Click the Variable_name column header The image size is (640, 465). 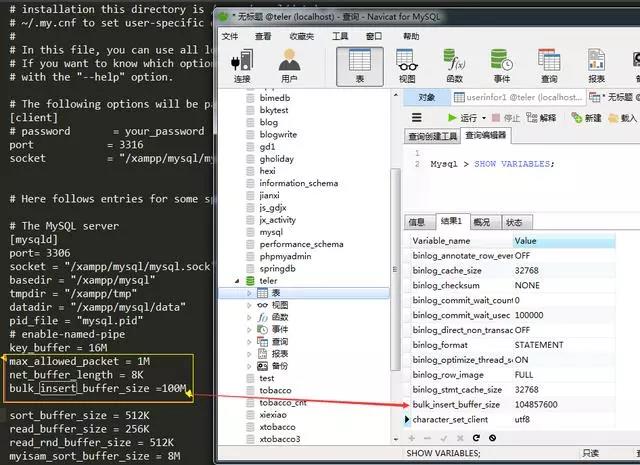tap(461, 241)
